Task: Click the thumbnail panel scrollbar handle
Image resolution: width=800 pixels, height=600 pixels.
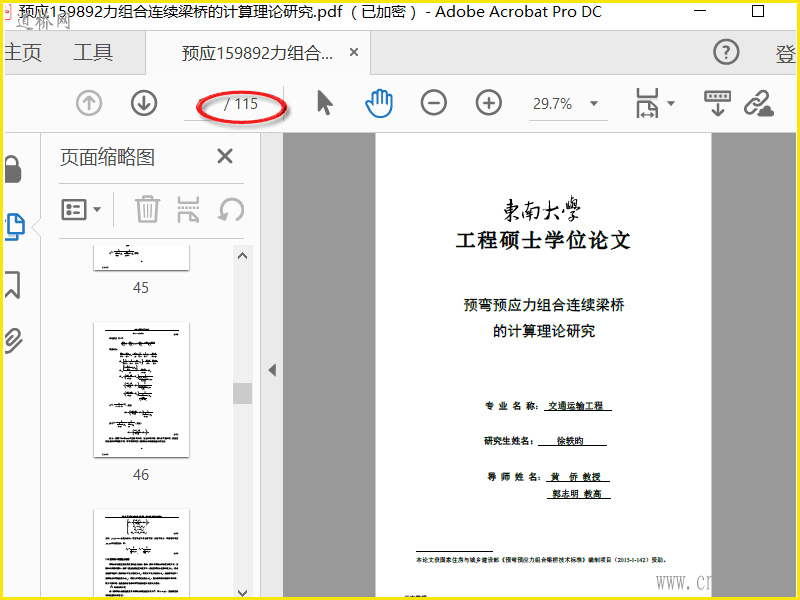Action: point(242,393)
